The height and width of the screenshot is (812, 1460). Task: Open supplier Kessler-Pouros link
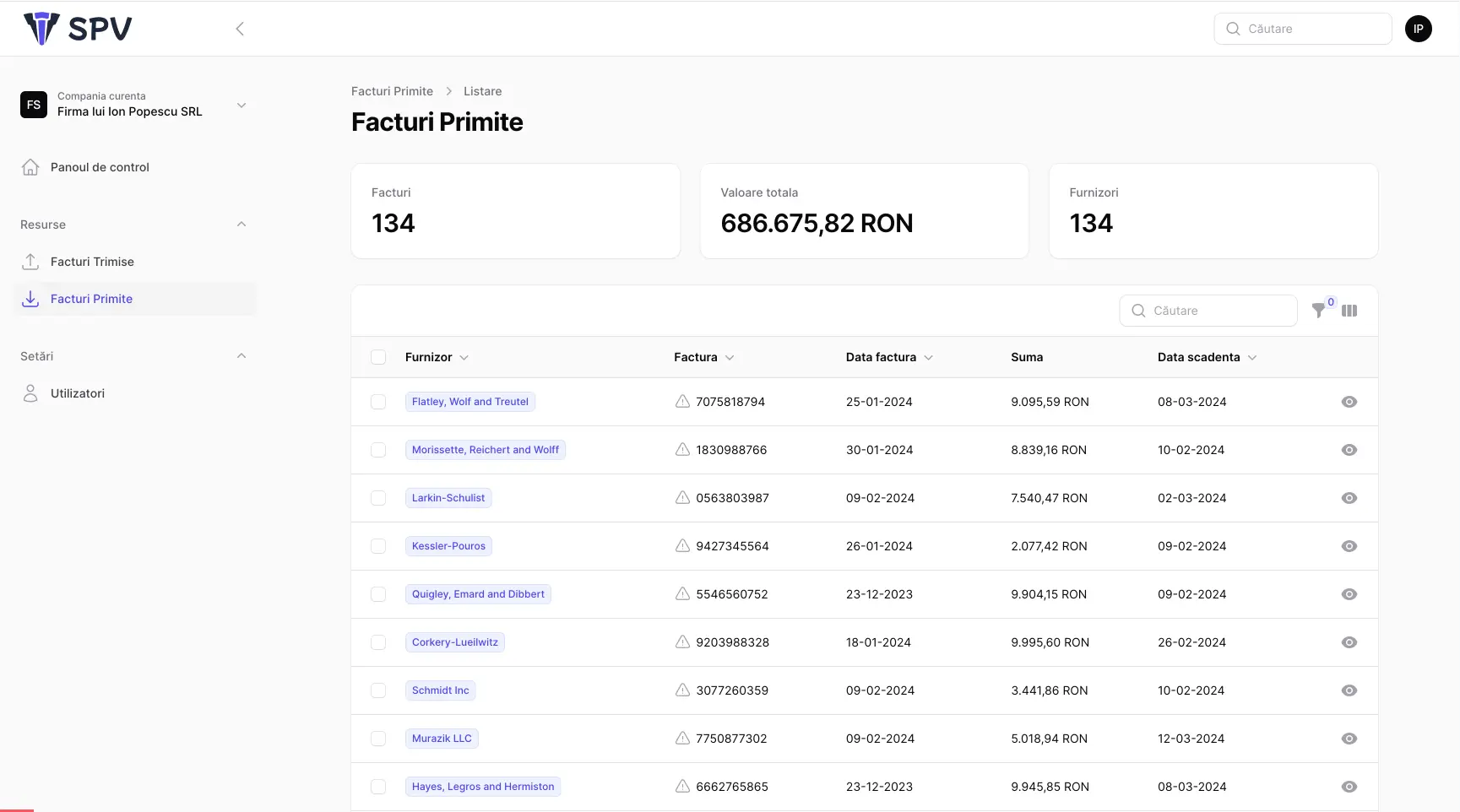coord(448,546)
